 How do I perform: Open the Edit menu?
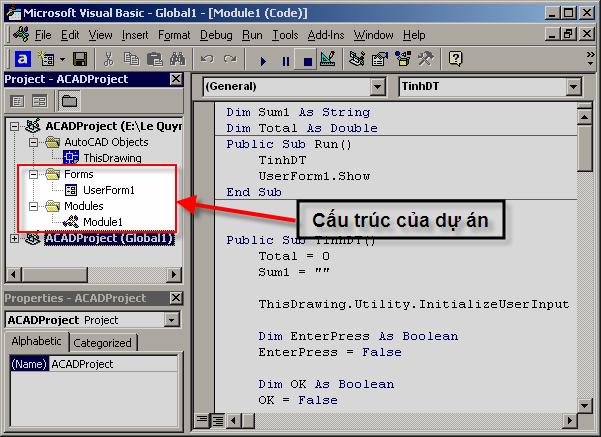coord(70,35)
